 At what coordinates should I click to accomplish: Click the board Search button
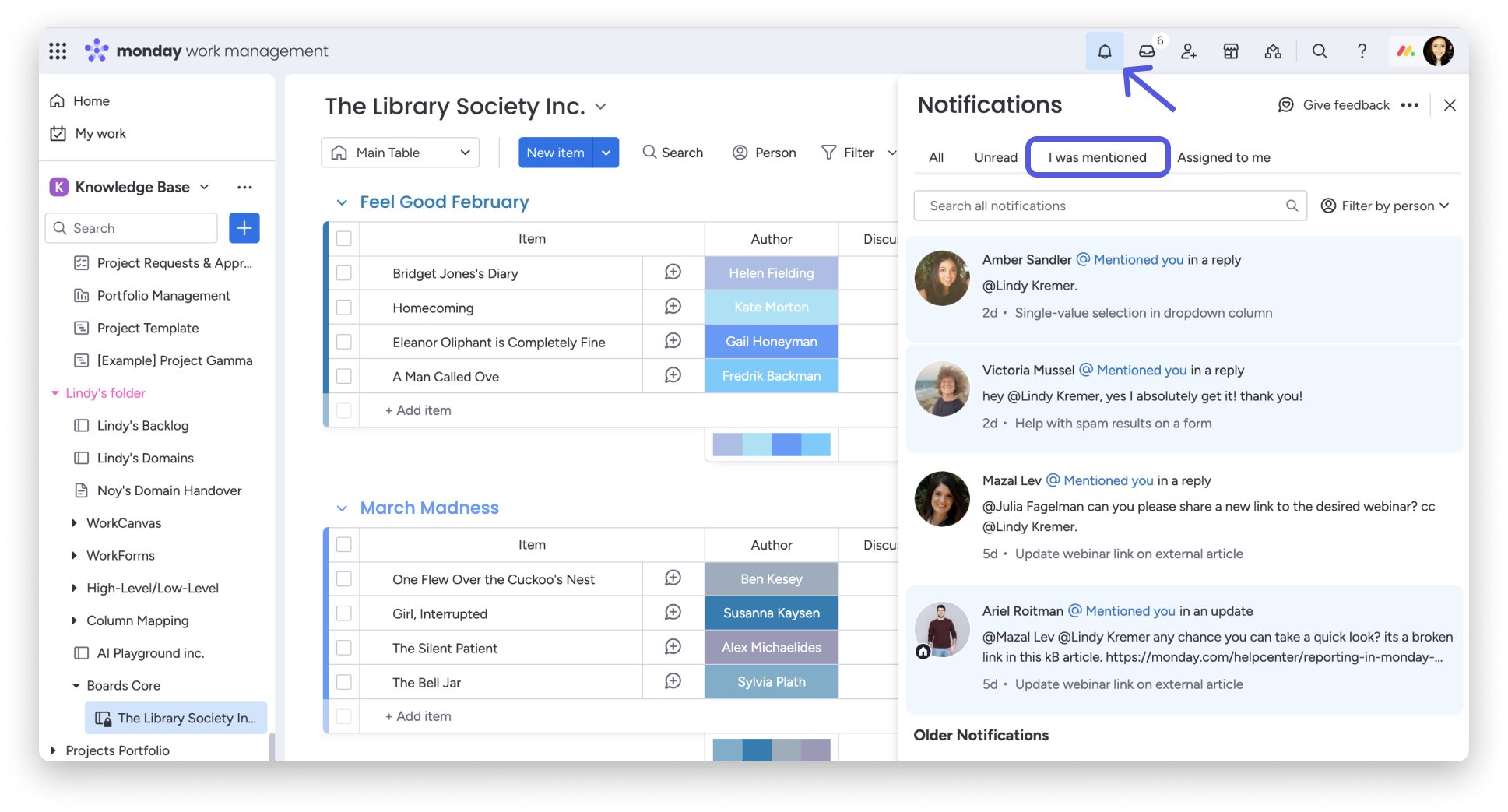click(x=673, y=153)
